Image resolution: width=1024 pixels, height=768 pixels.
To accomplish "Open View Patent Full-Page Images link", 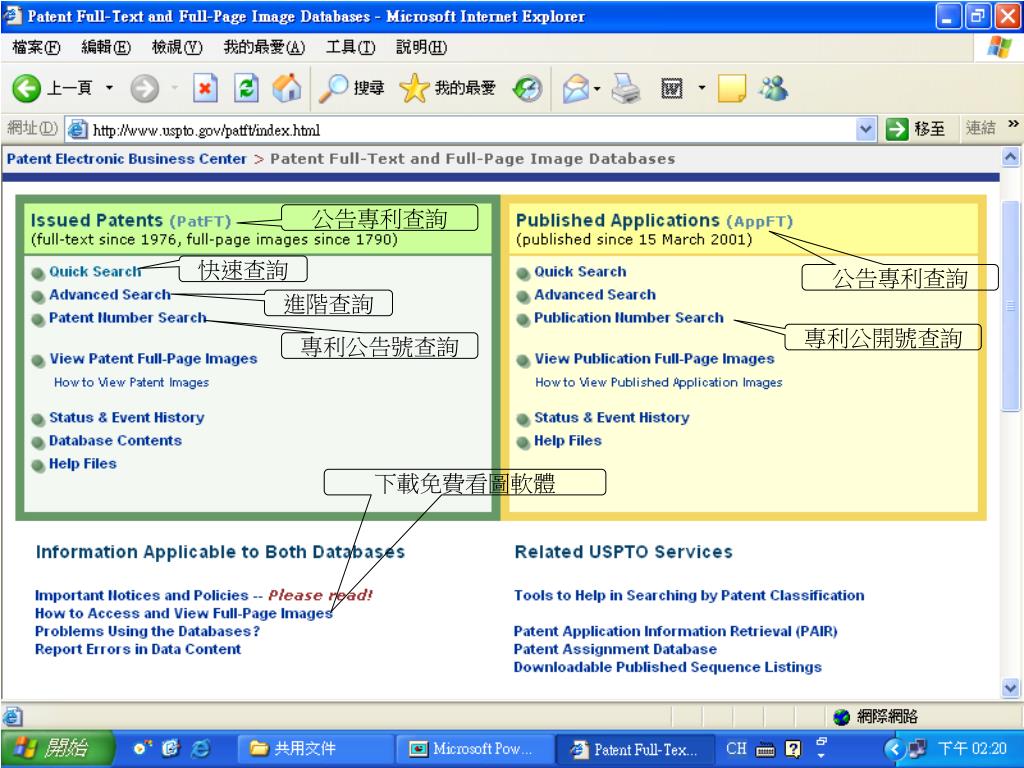I will [x=153, y=359].
